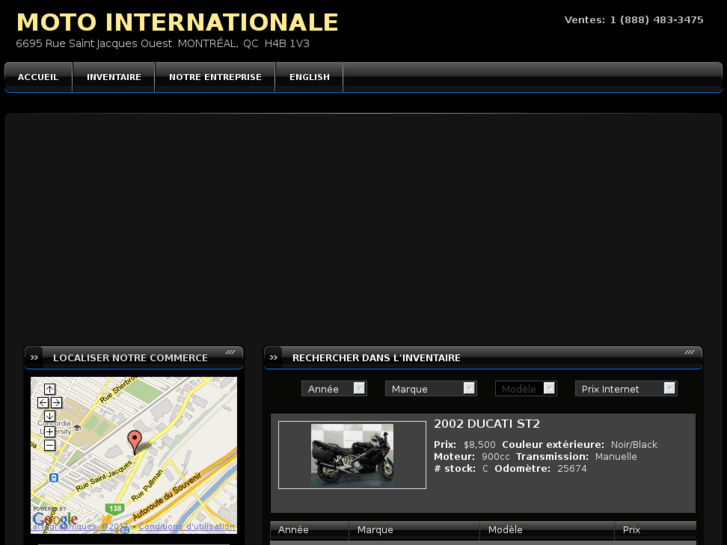
Task: Click the sales phone number 1 (888) 483-3475
Action: 657,20
